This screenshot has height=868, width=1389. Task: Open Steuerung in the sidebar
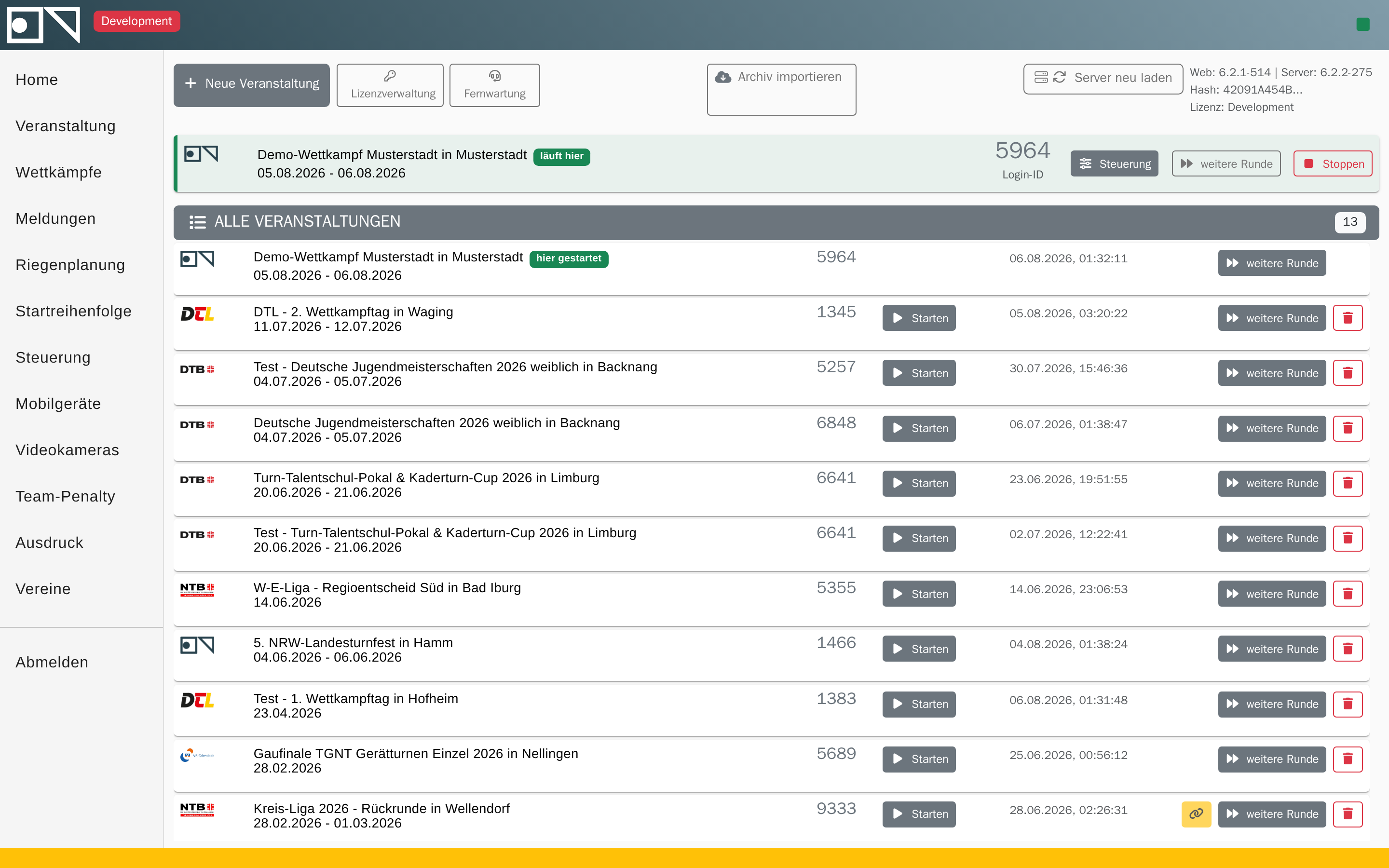[x=53, y=358]
